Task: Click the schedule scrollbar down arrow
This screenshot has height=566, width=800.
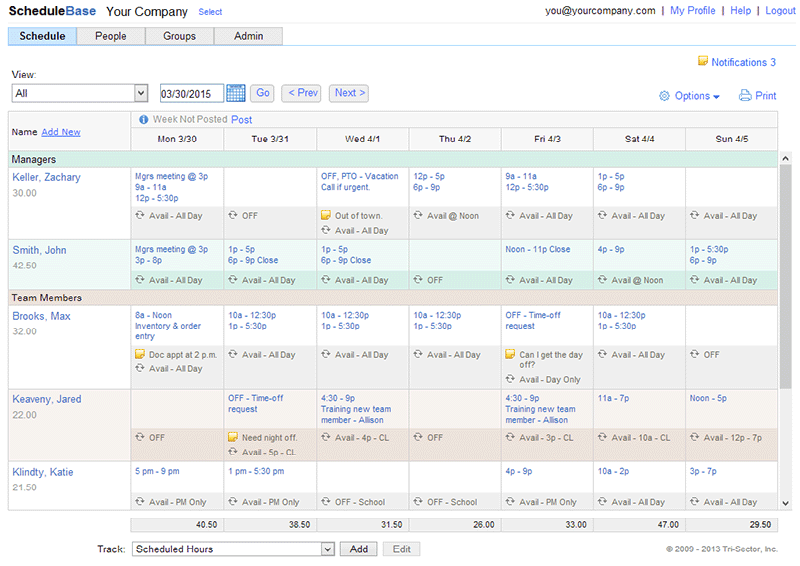Action: pos(785,503)
